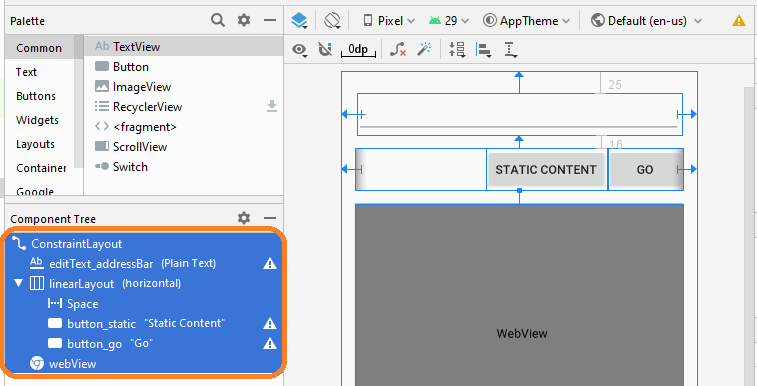Select Widgets palette category
757x386 pixels.
tap(39, 120)
